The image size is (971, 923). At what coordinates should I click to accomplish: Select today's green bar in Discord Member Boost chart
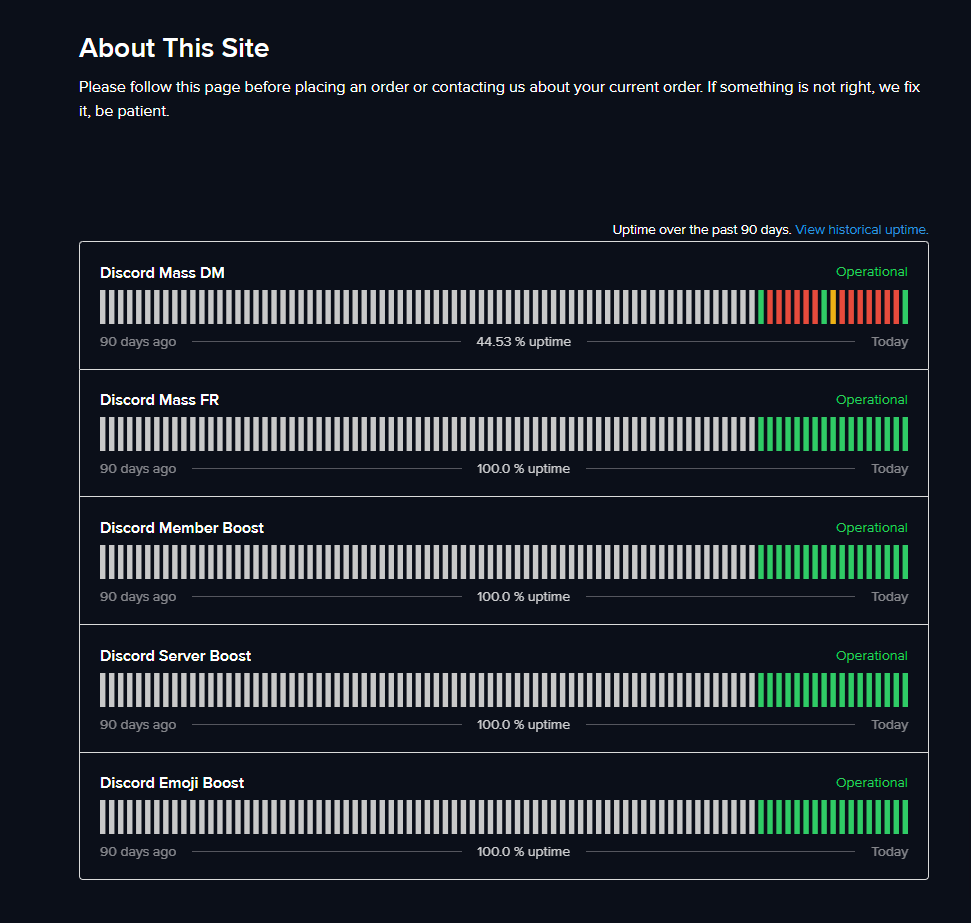(x=905, y=562)
